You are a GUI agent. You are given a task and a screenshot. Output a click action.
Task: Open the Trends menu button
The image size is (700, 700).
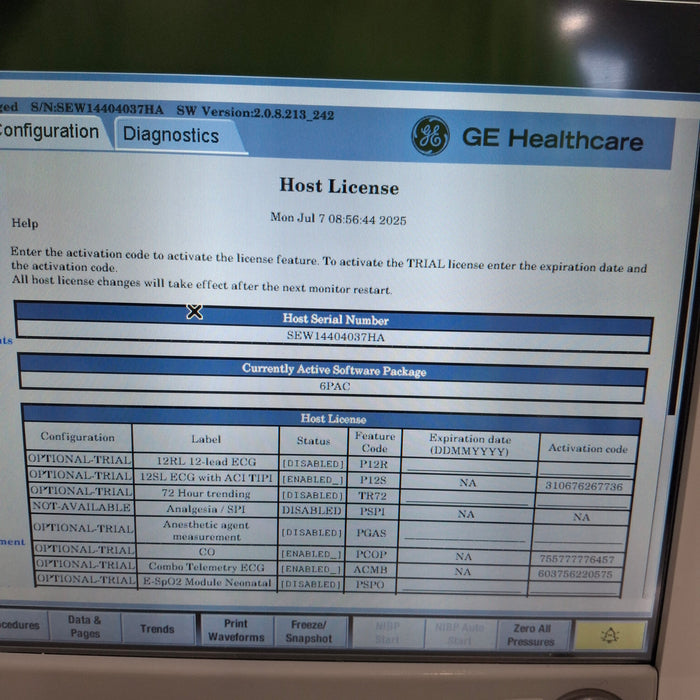pyautogui.click(x=157, y=629)
